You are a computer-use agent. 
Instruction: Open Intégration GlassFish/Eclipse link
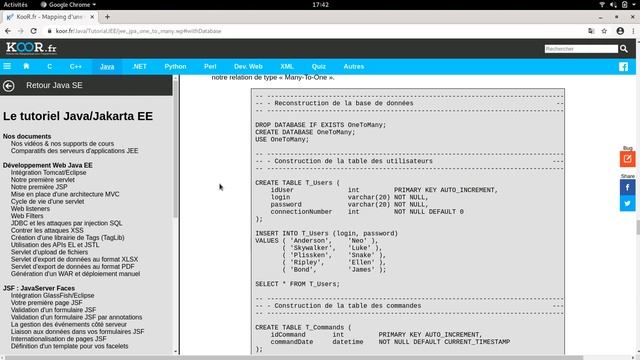point(53,296)
